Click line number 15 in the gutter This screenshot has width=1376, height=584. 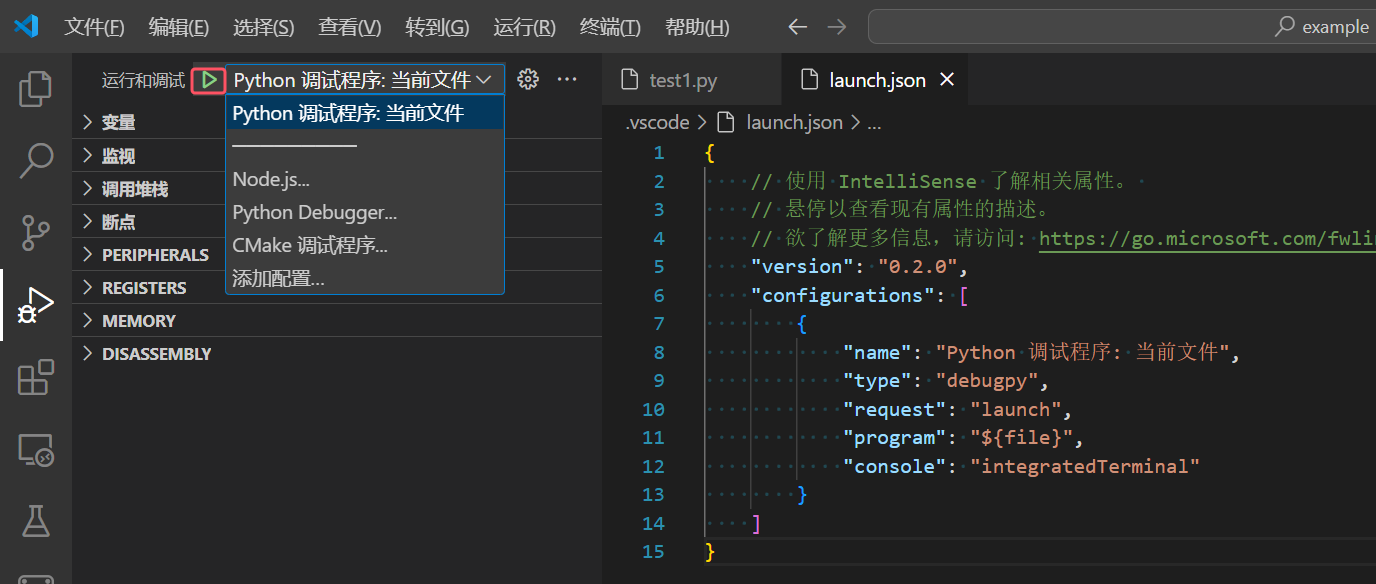(653, 551)
